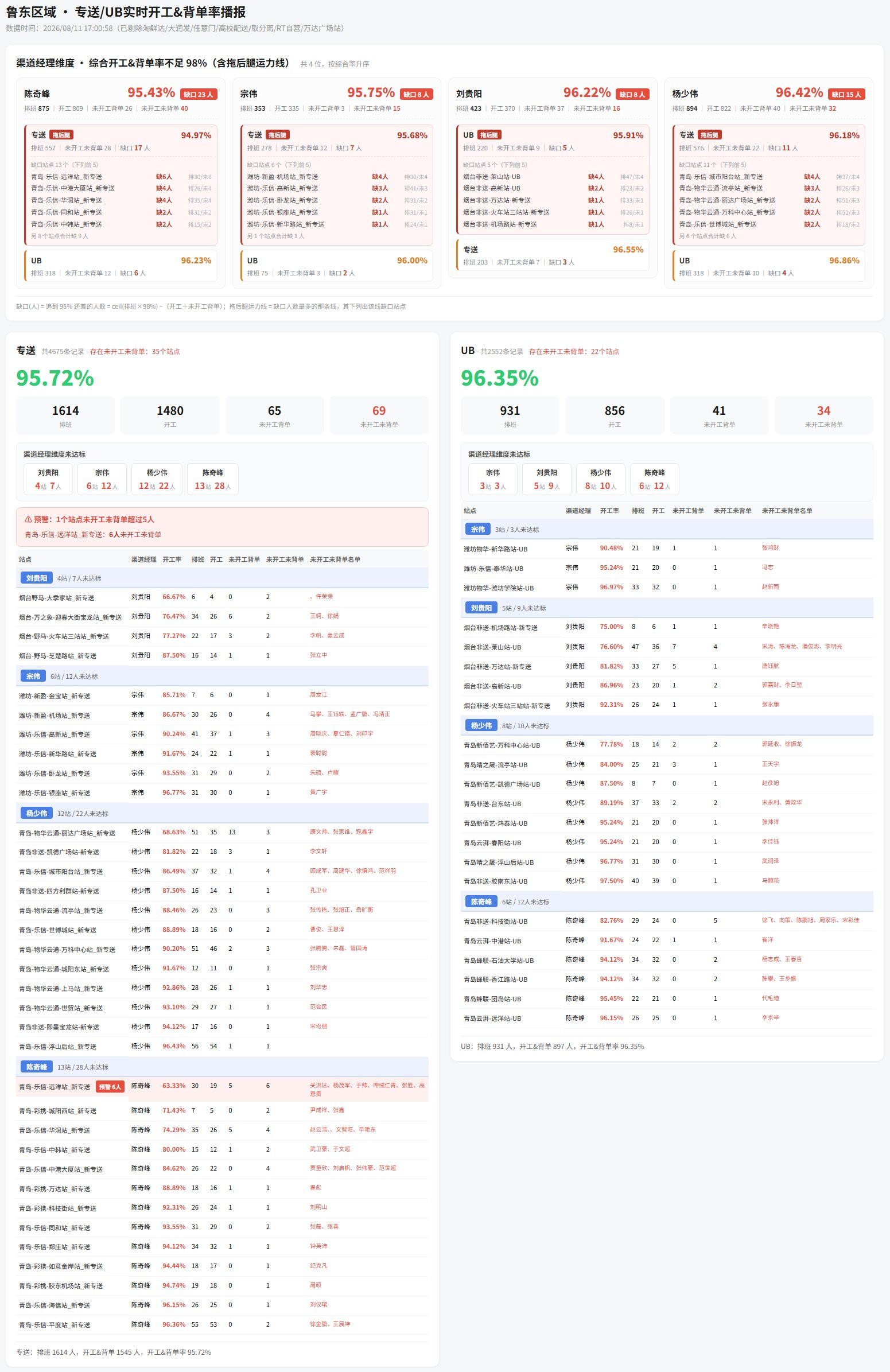This screenshot has height=1372, width=890.
Task: Click the 95.75% rate on 宗伟's card
Action: pos(371,92)
